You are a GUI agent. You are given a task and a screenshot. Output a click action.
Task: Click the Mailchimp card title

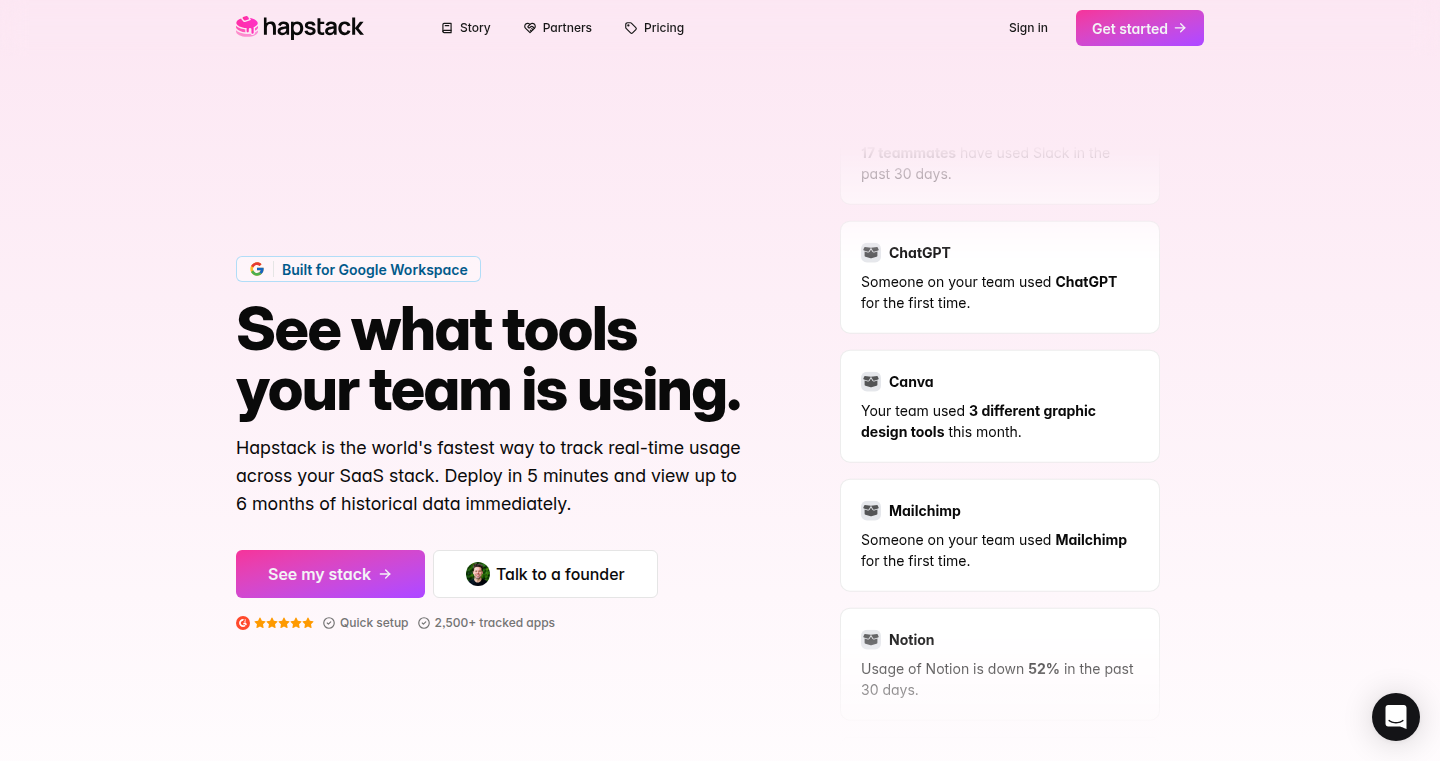pos(925,511)
